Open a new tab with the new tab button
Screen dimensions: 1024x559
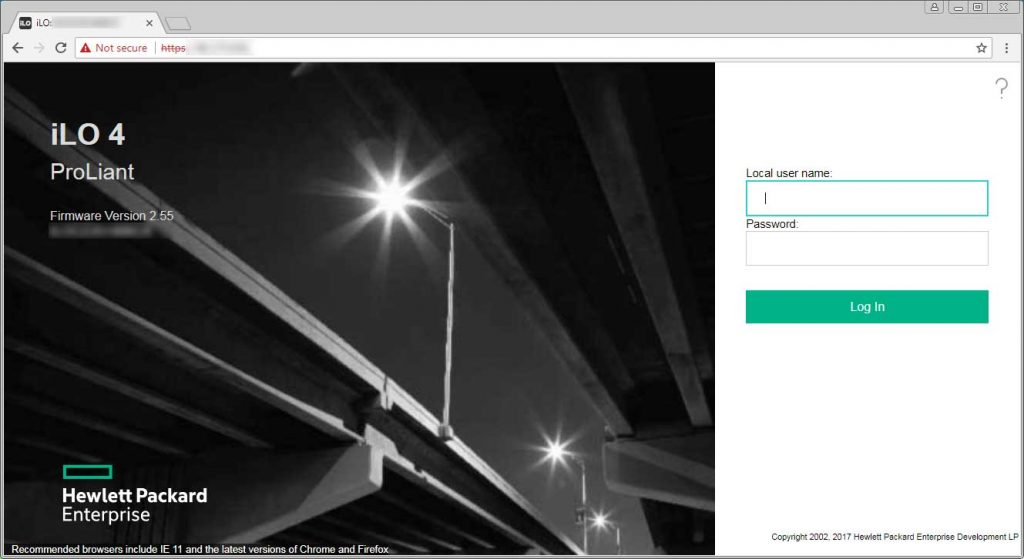tap(177, 23)
